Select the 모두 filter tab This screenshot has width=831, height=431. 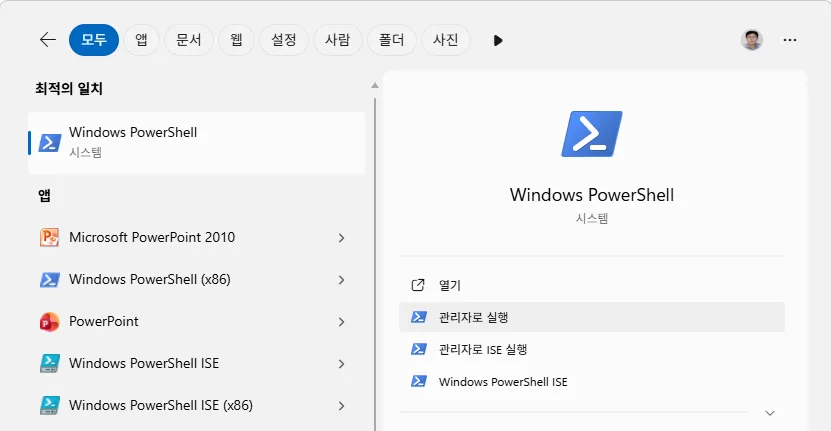click(x=94, y=40)
